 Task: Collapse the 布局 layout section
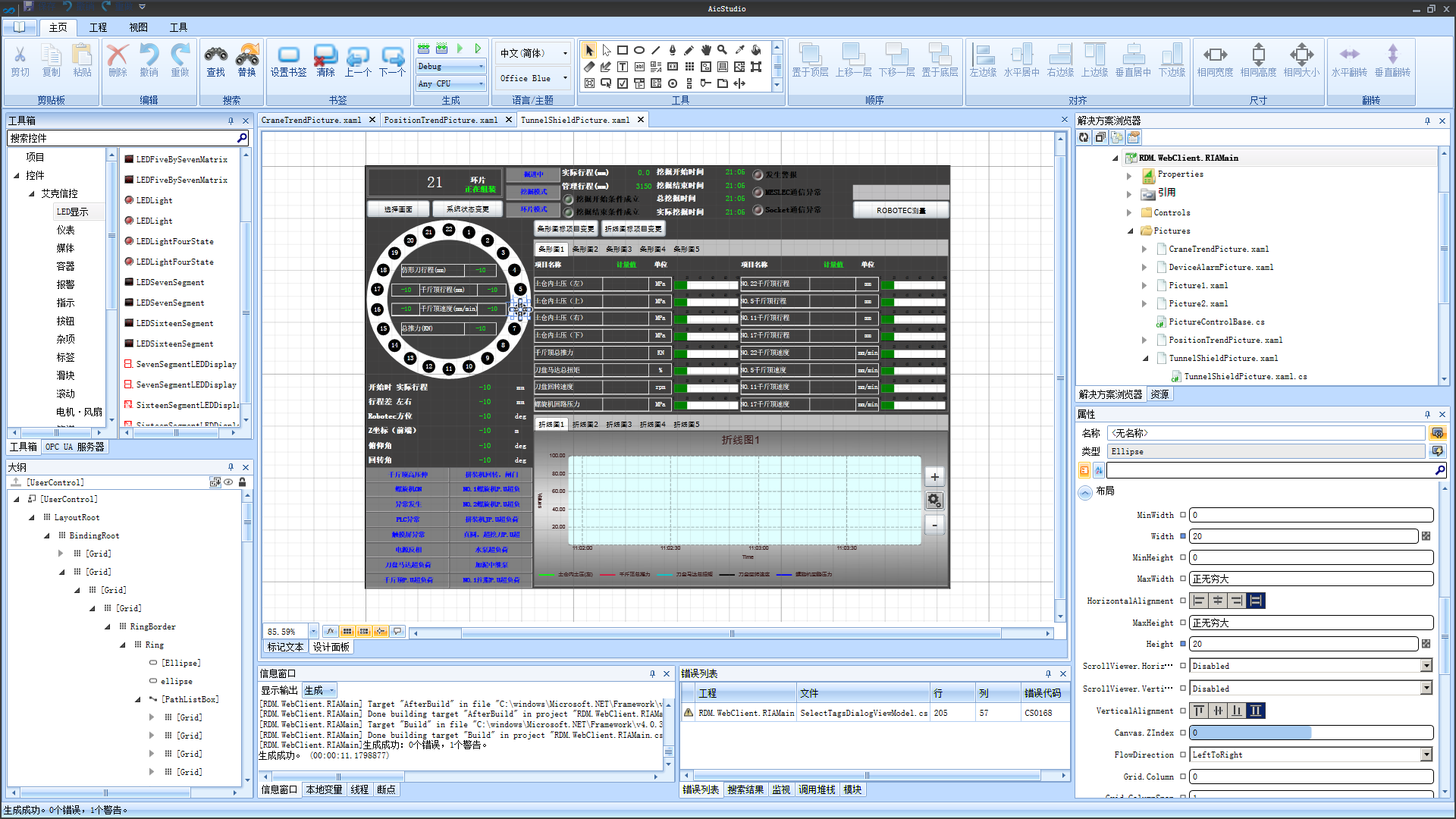1085,492
